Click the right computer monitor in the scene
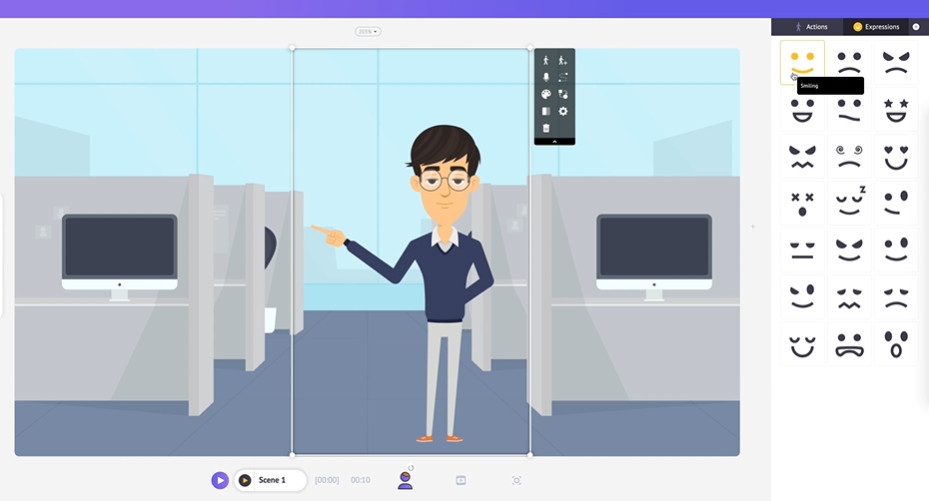The image size is (929, 501). point(654,256)
